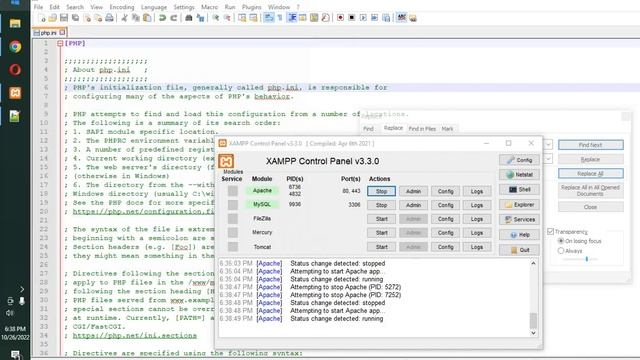Toggle the MySQL service checkbox
The height and width of the screenshot is (360, 640).
pyautogui.click(x=233, y=204)
